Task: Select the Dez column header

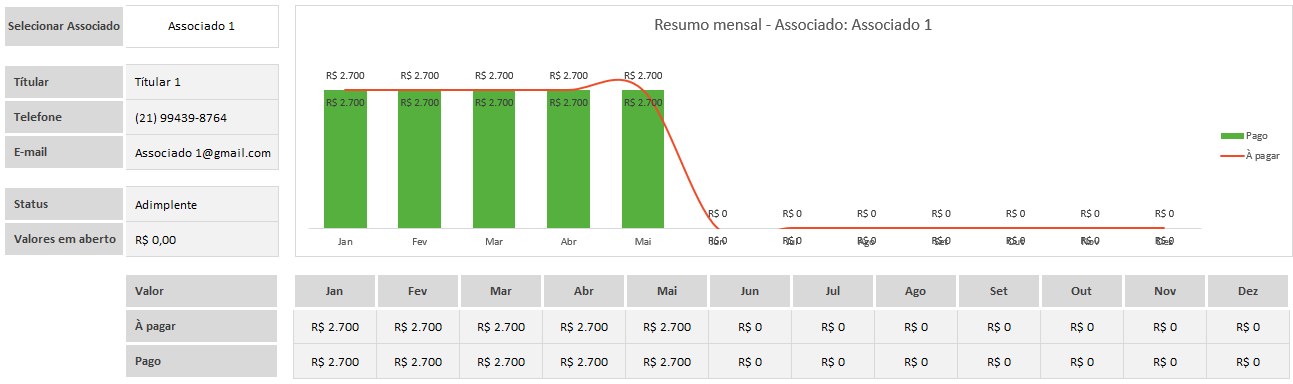Action: (x=1248, y=291)
